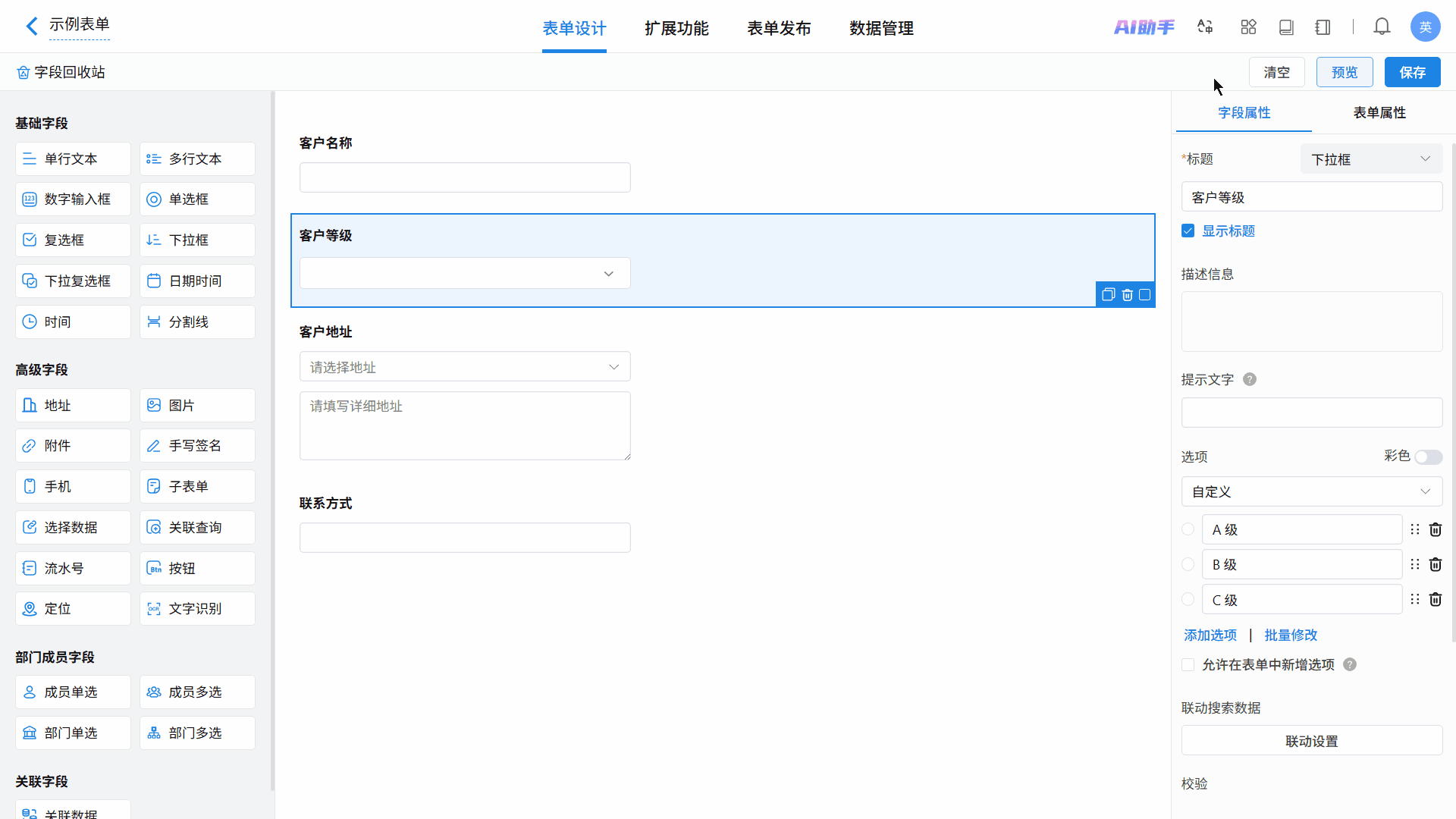Viewport: 1456px width, 819px height.
Task: Click the 添加选项 link
Action: click(1210, 635)
